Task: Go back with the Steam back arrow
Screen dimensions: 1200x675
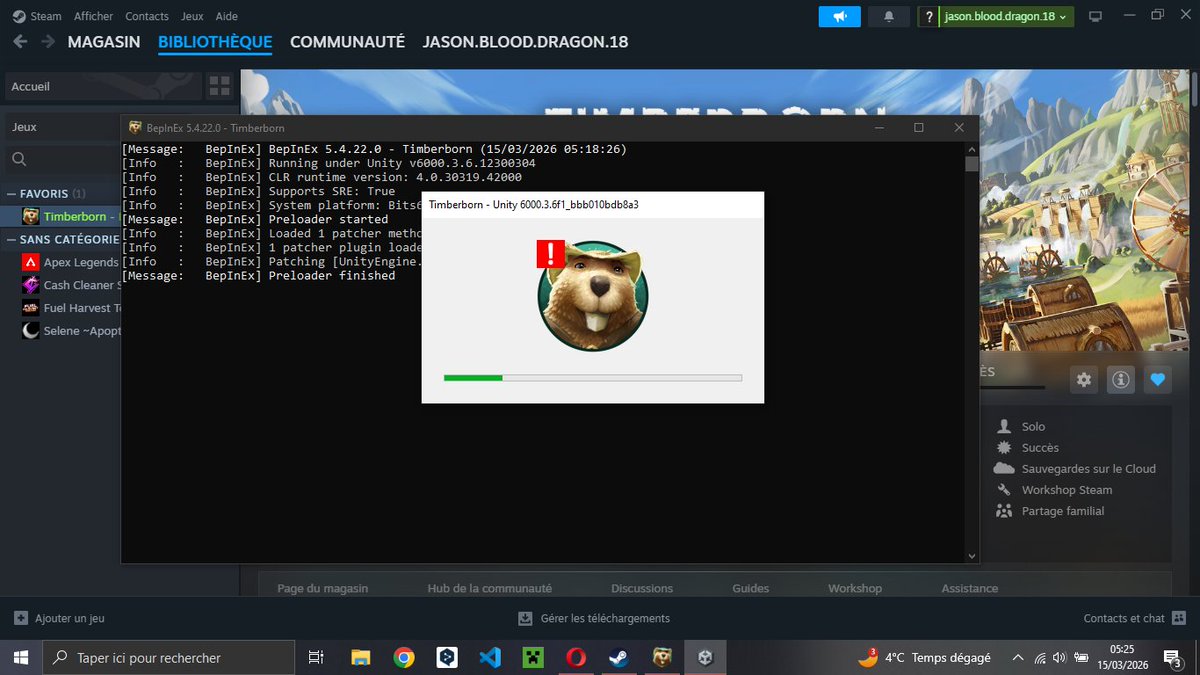Action: pyautogui.click(x=20, y=42)
